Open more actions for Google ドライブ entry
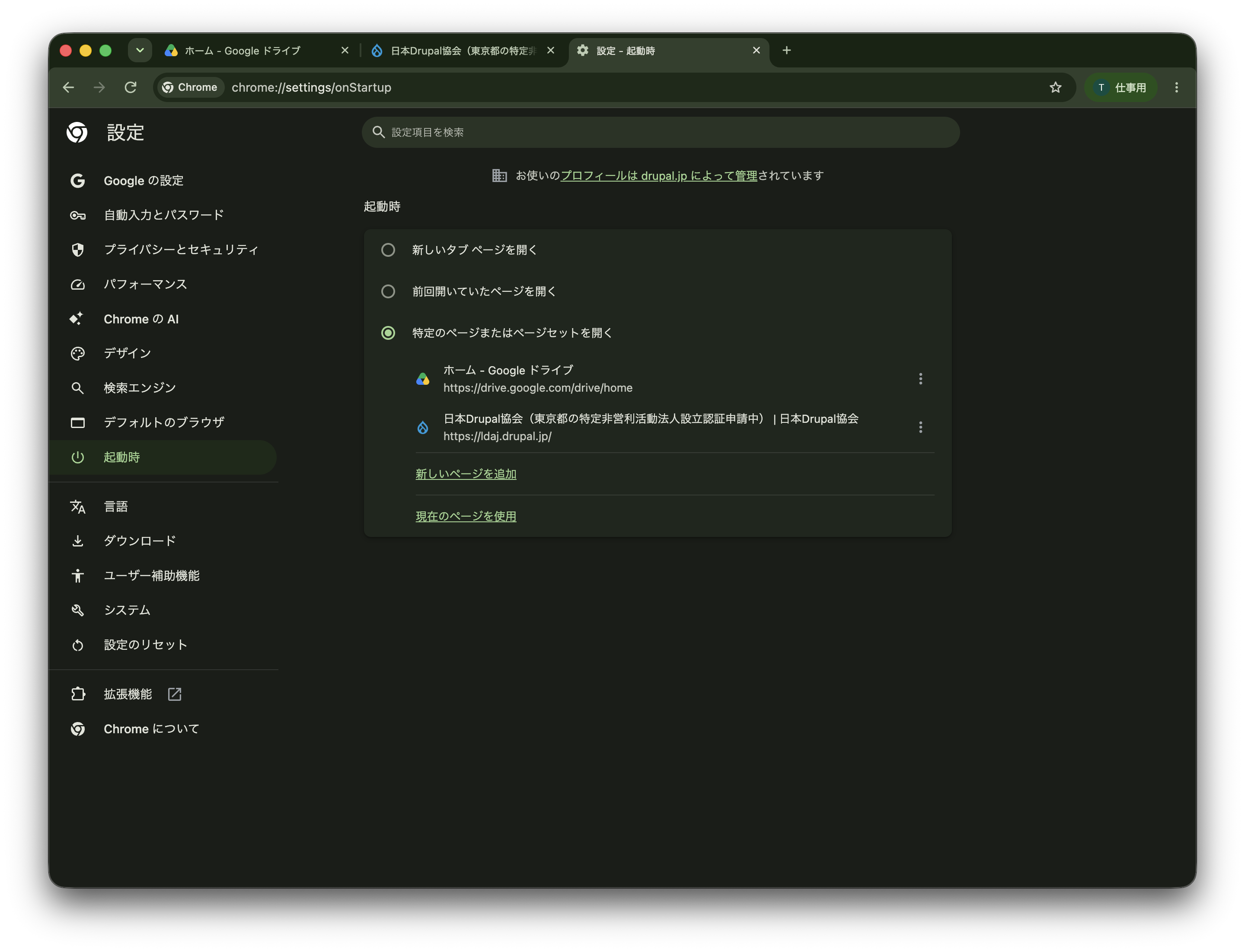The height and width of the screenshot is (952, 1245). pos(920,379)
